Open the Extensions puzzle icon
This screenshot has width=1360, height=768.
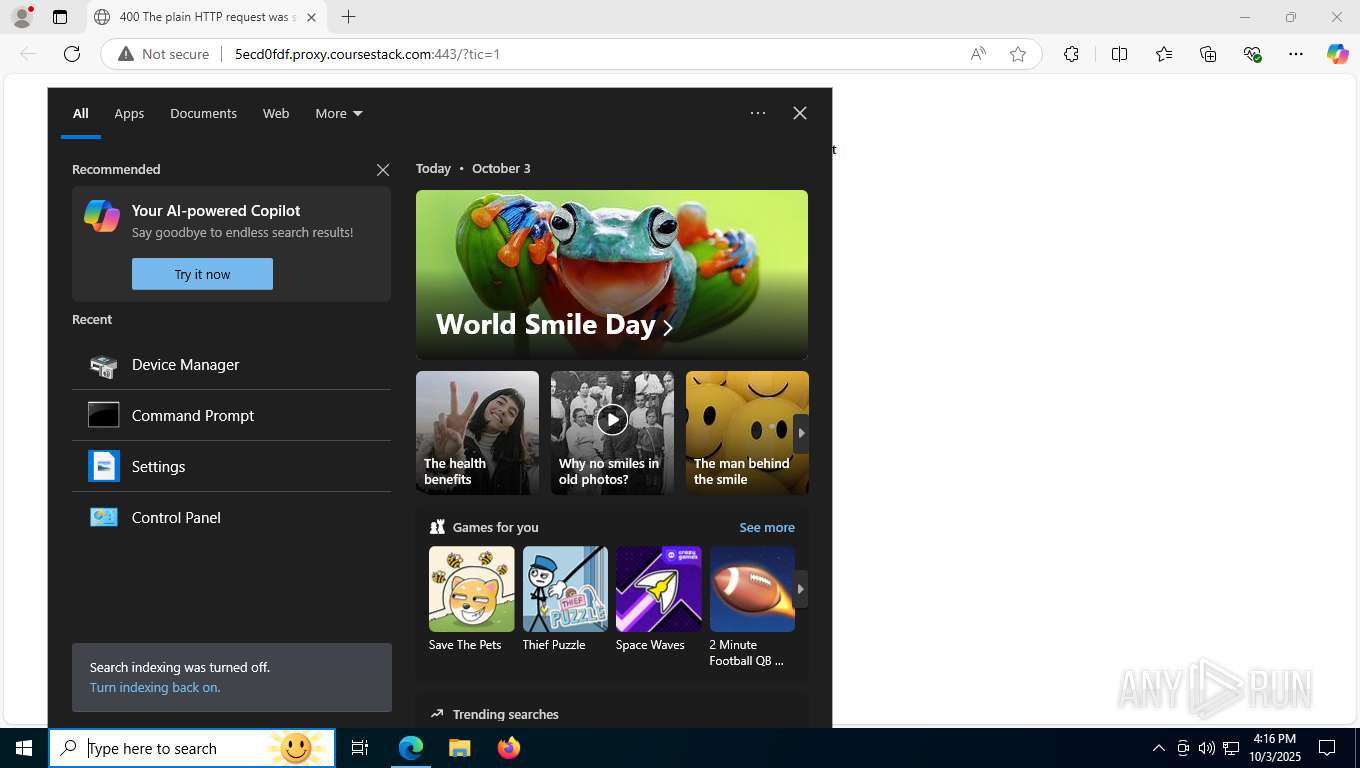click(1071, 54)
